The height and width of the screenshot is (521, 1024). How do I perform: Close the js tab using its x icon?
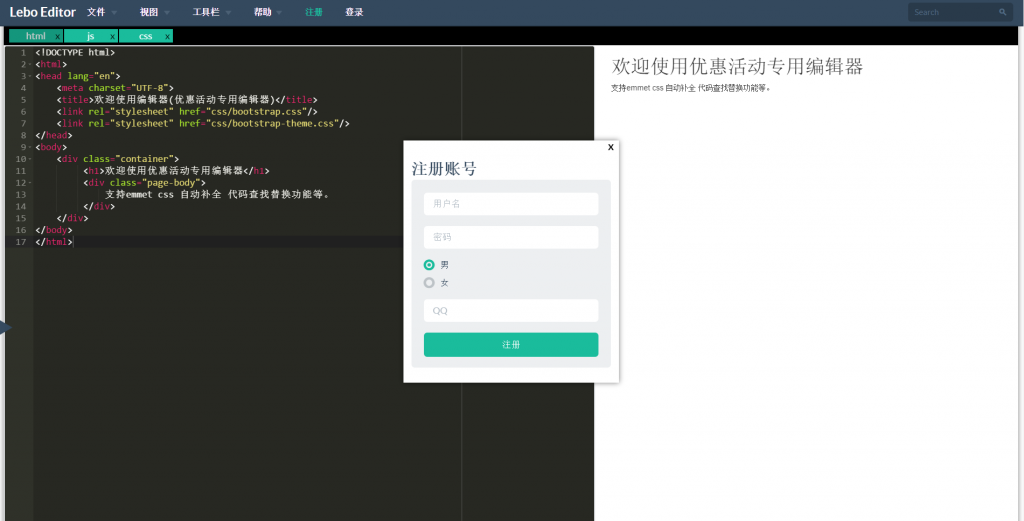[113, 36]
